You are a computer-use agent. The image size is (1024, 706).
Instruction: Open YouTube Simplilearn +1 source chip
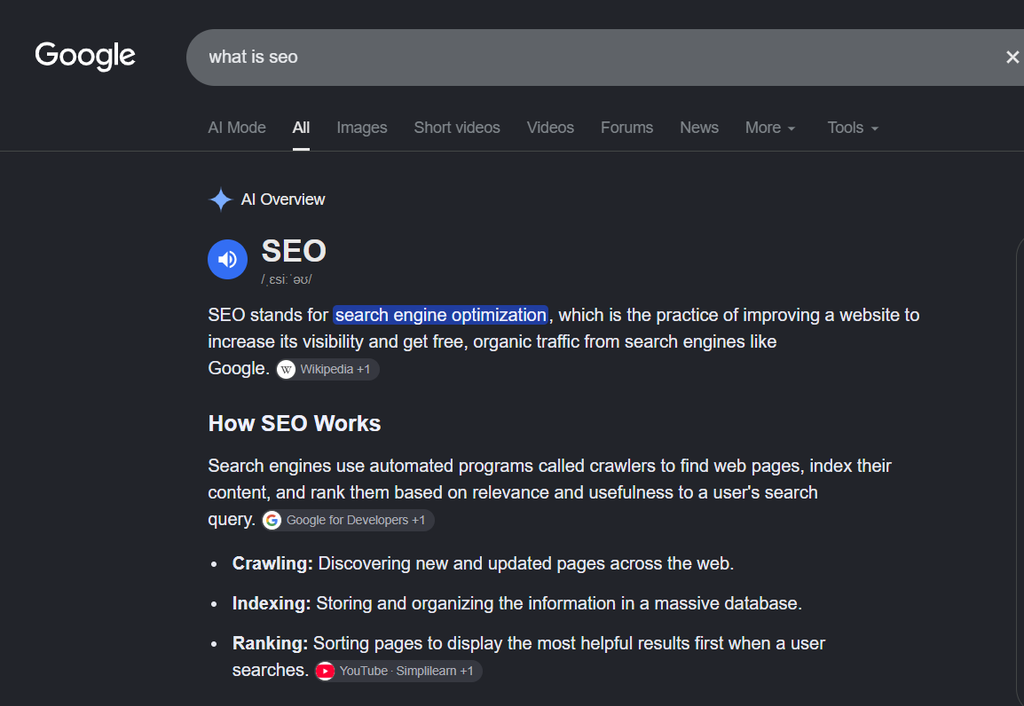(398, 671)
